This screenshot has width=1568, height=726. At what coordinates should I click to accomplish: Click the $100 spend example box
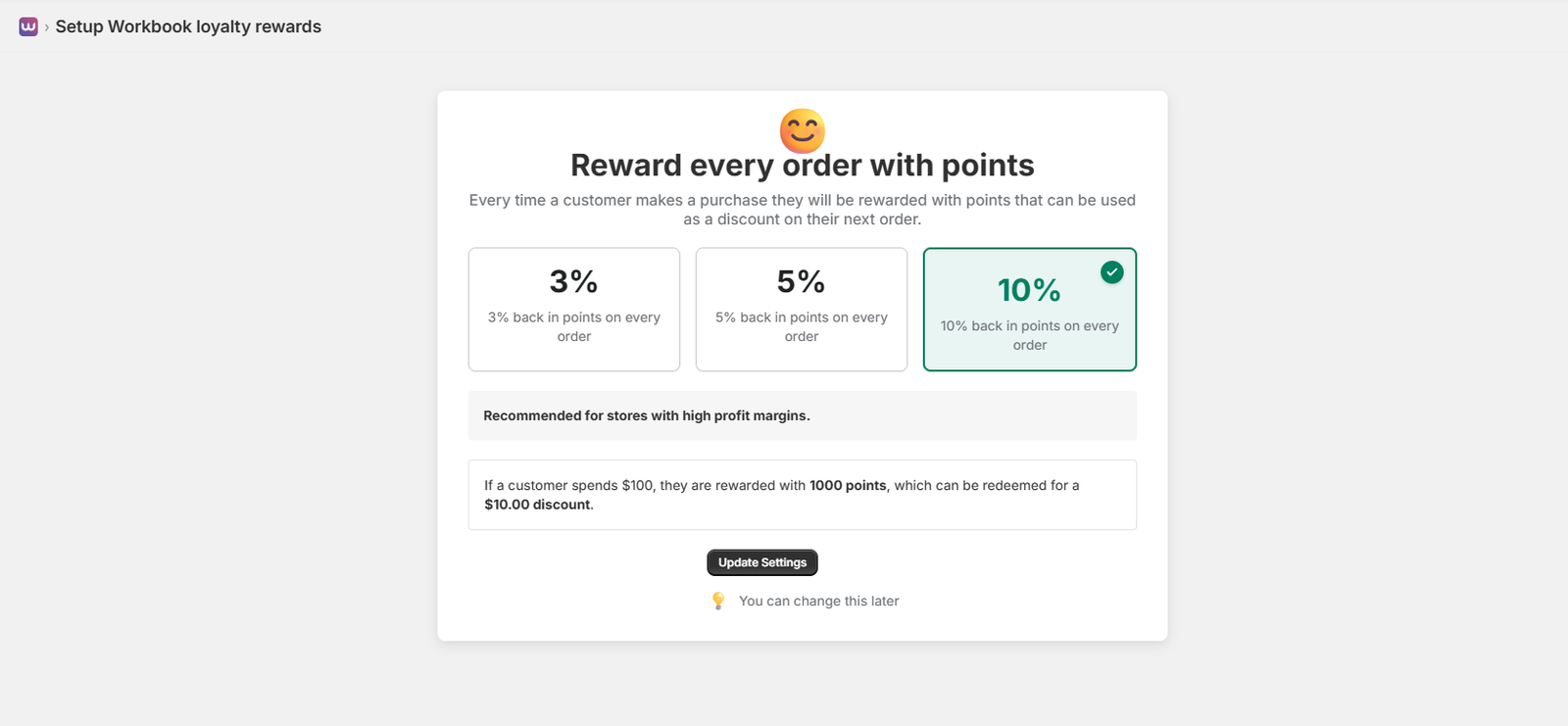pyautogui.click(x=802, y=495)
